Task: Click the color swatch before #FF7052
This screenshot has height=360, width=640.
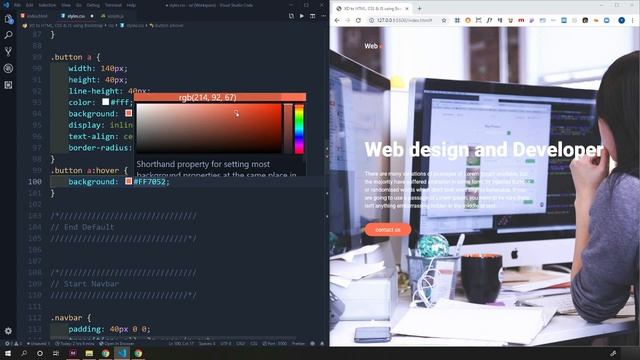Action: [x=129, y=181]
